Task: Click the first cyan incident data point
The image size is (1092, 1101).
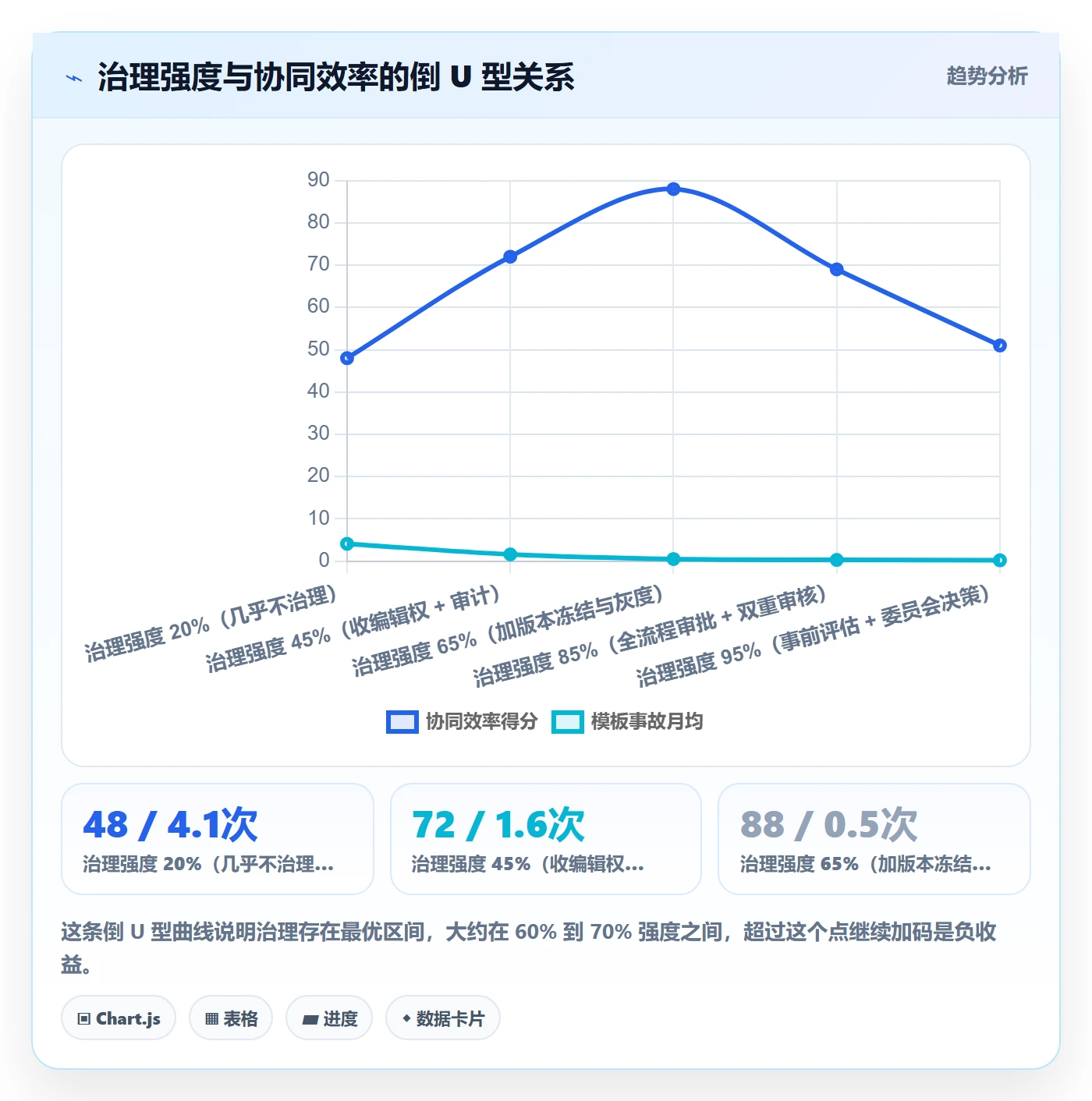Action: click(347, 543)
